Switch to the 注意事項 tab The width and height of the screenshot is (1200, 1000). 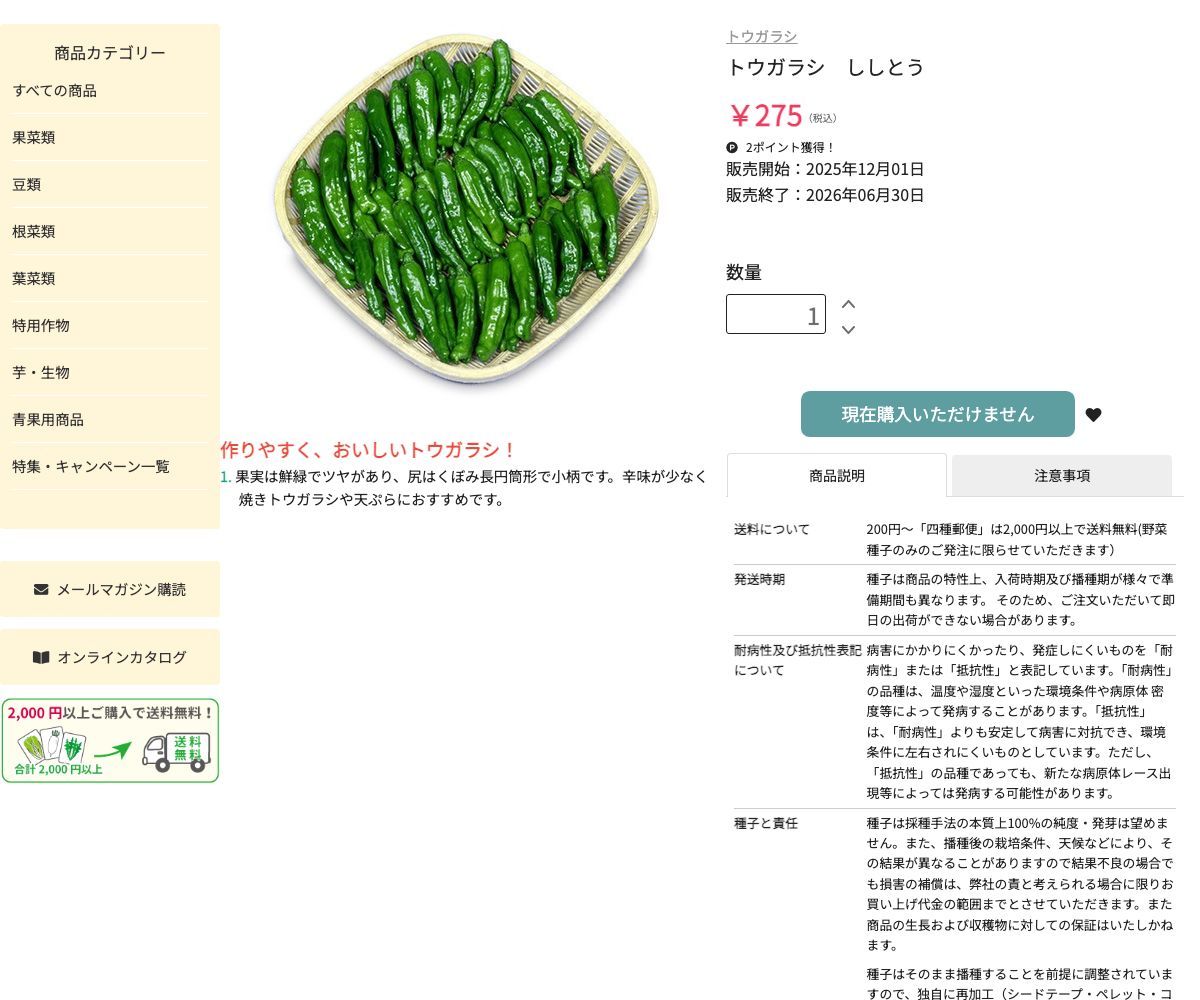[x=1062, y=476]
